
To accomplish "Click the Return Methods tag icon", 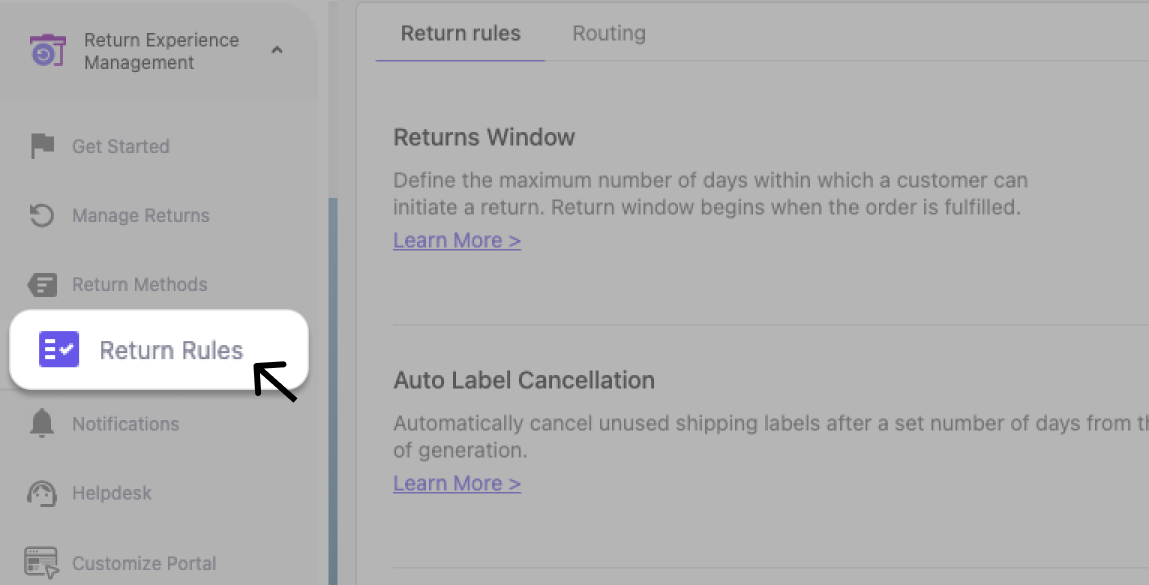I will tap(42, 284).
